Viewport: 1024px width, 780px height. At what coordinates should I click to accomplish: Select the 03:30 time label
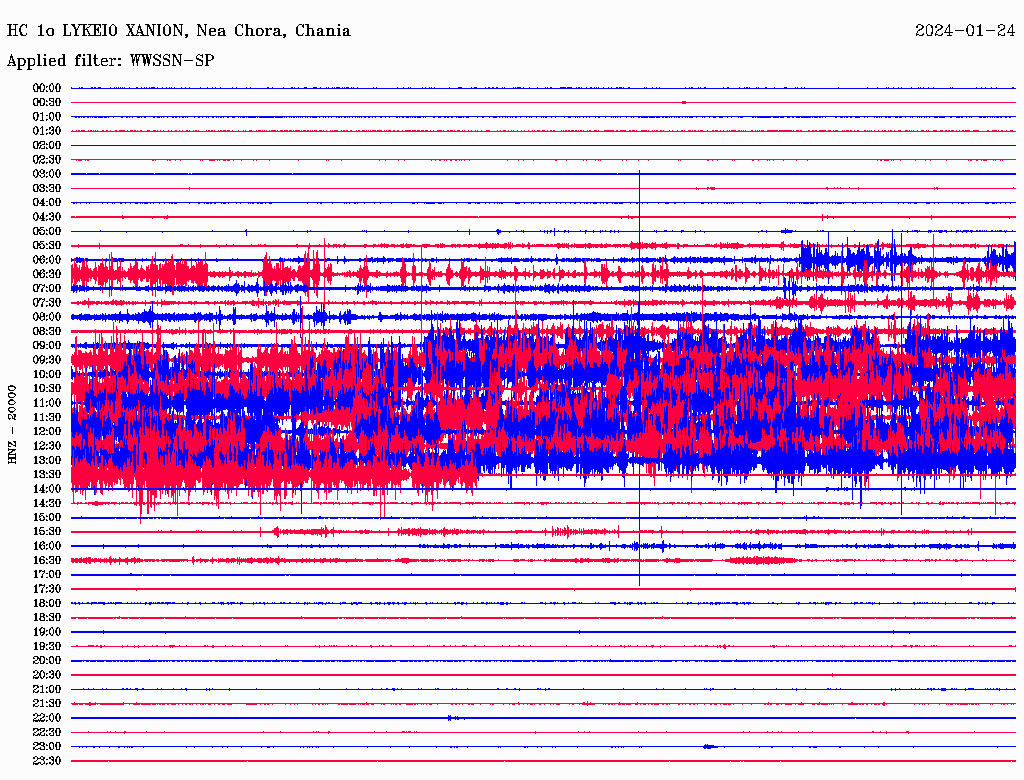pos(47,188)
